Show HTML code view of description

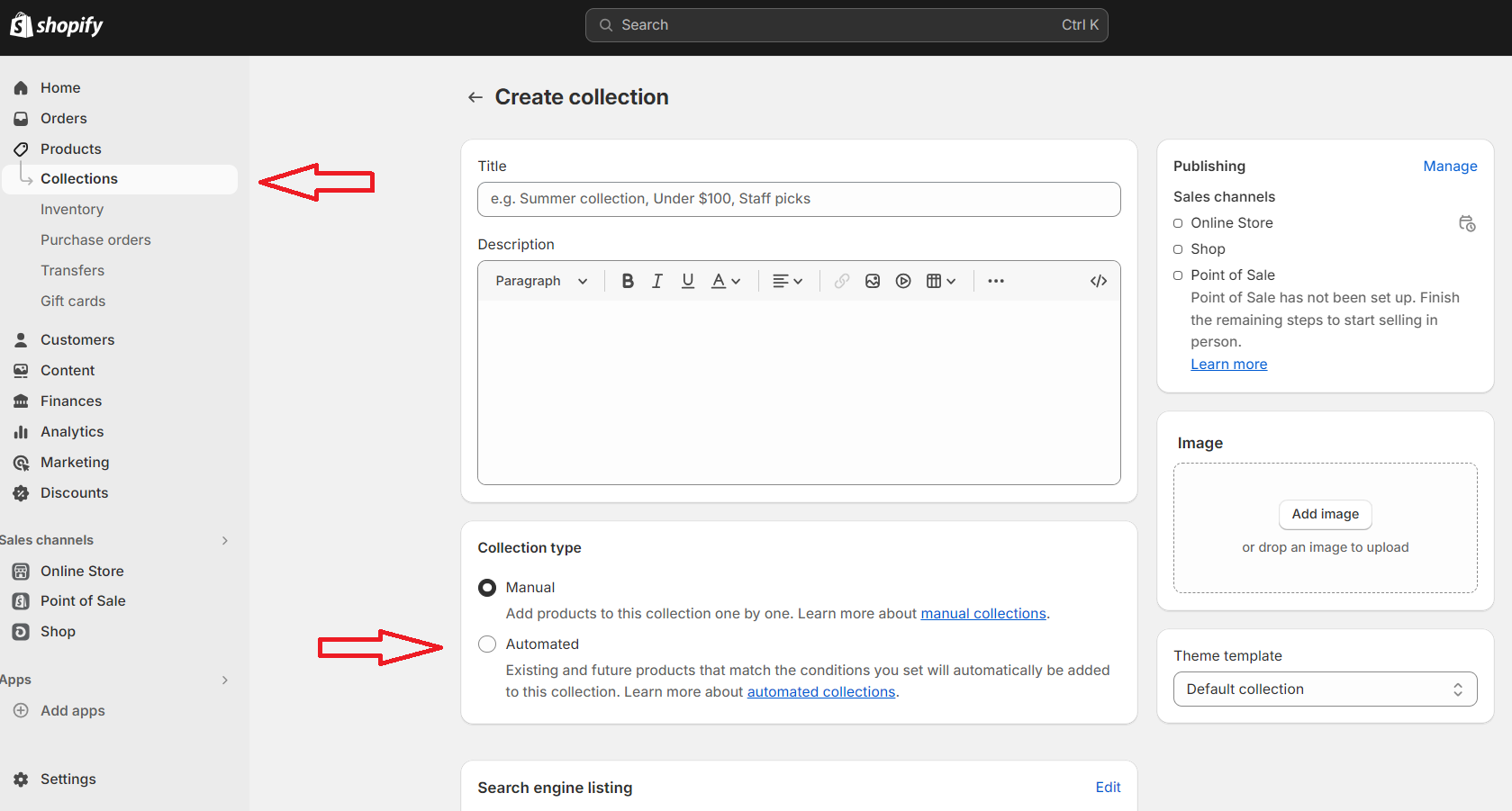(x=1099, y=281)
